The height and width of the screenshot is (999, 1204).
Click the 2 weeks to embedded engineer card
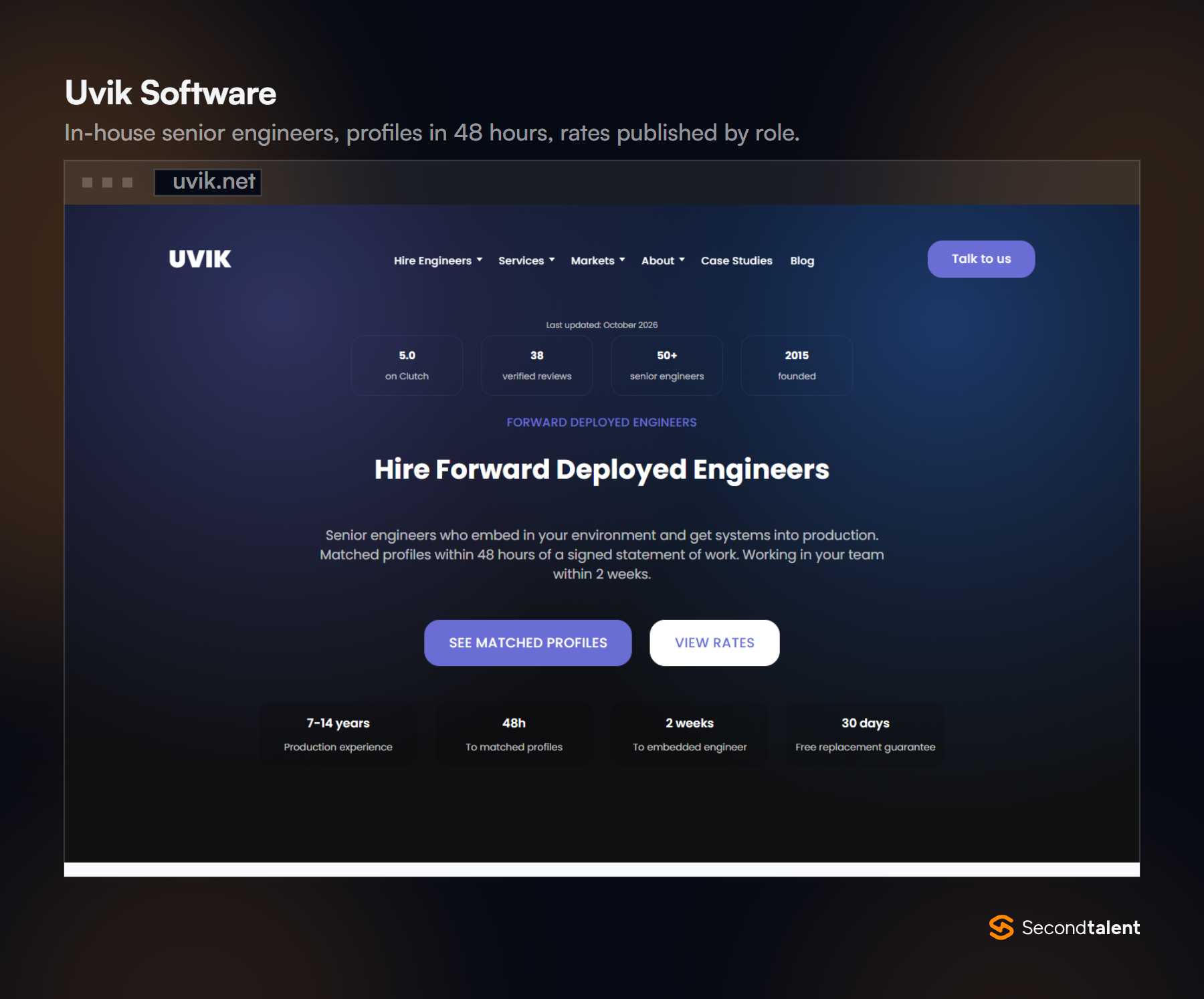[x=690, y=734]
